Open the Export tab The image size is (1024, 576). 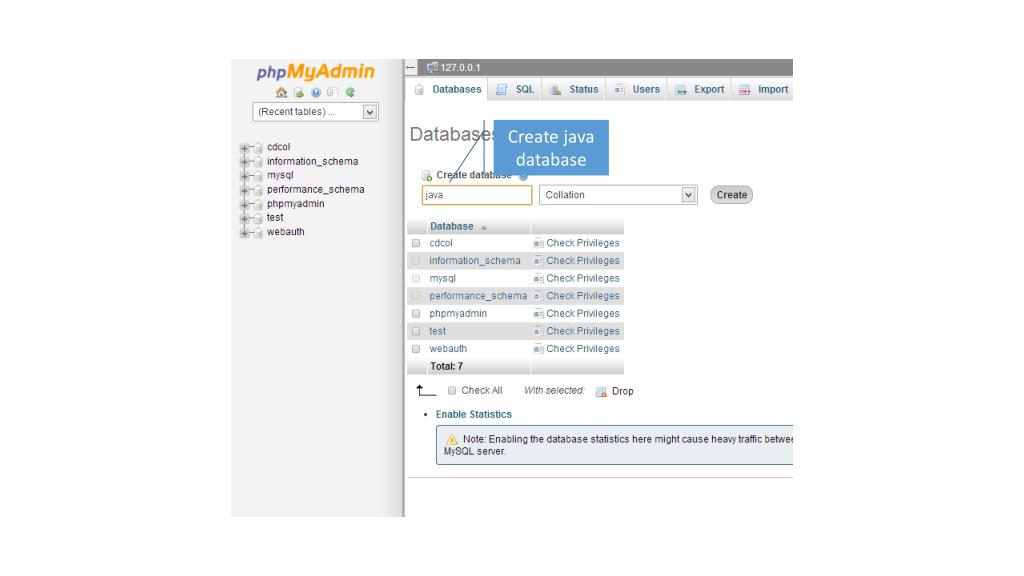[x=699, y=89]
